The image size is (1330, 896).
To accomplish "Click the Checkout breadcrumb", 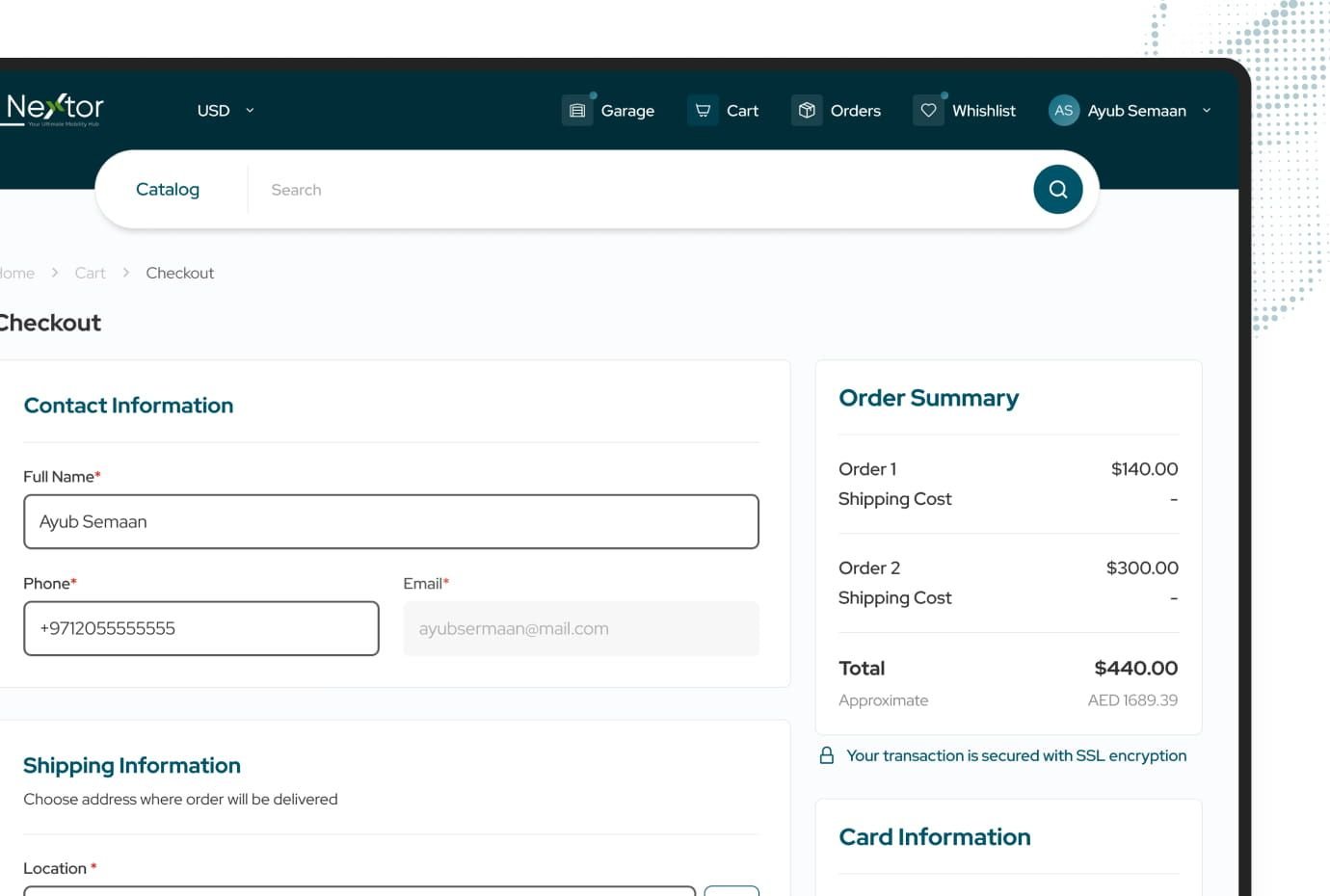I will 180,274.
